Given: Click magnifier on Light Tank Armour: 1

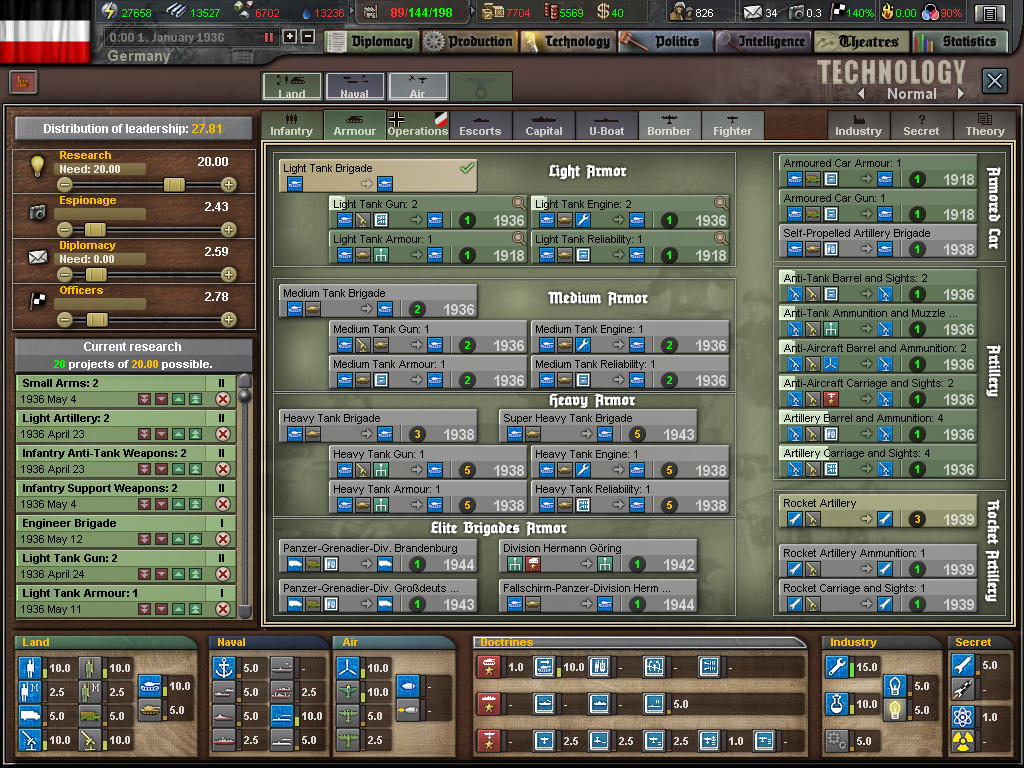Looking at the screenshot, I should [x=518, y=239].
